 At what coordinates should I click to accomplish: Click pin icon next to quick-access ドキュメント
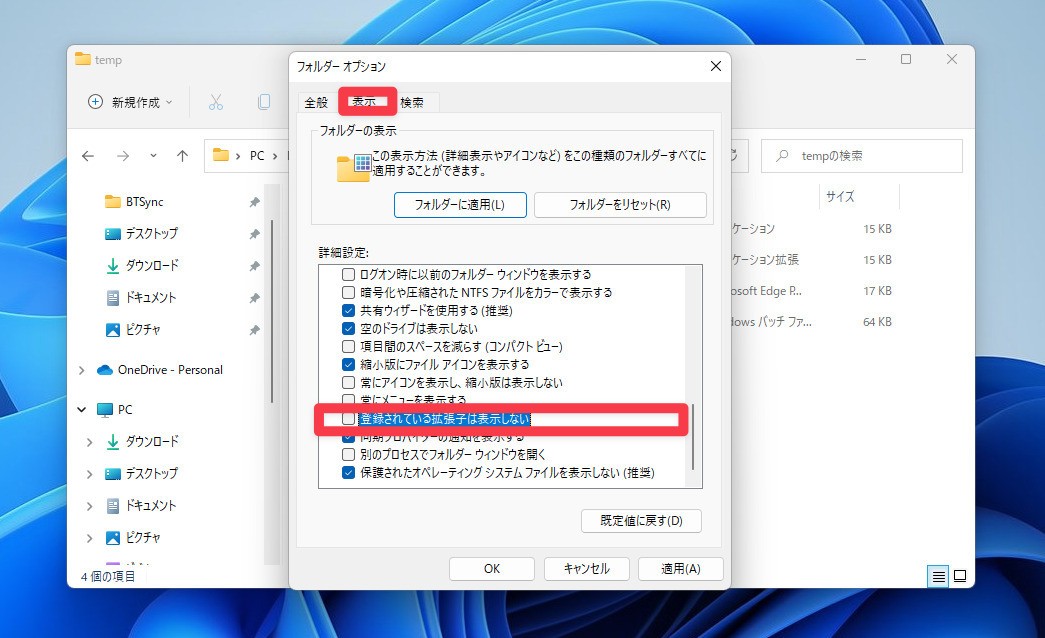click(x=254, y=298)
